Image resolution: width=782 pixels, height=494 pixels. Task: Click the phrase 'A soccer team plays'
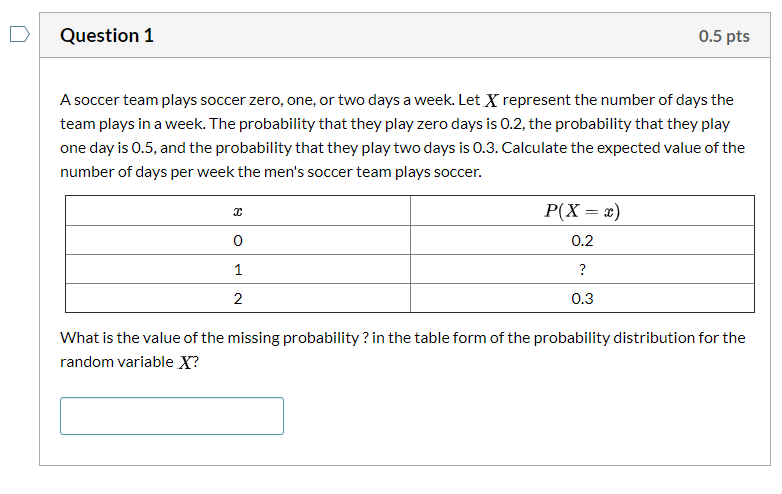(129, 100)
